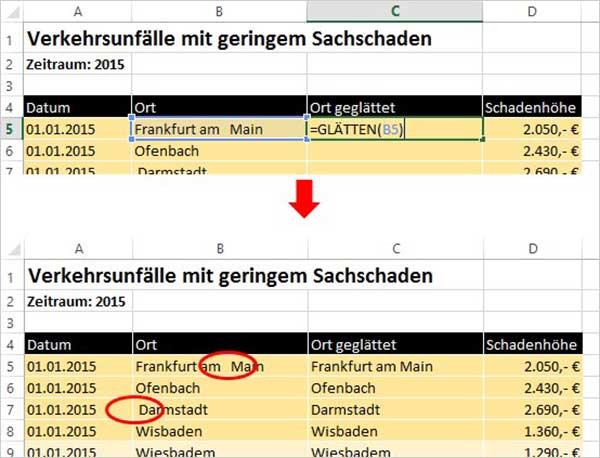Click the row 4 header in lower sheet

12,344
